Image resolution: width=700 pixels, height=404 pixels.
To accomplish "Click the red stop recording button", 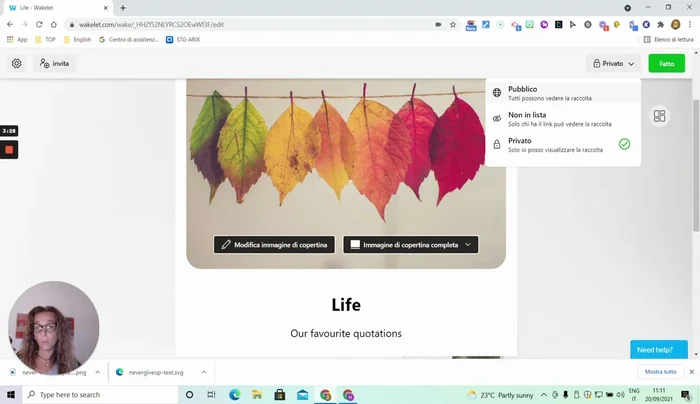I will point(9,150).
